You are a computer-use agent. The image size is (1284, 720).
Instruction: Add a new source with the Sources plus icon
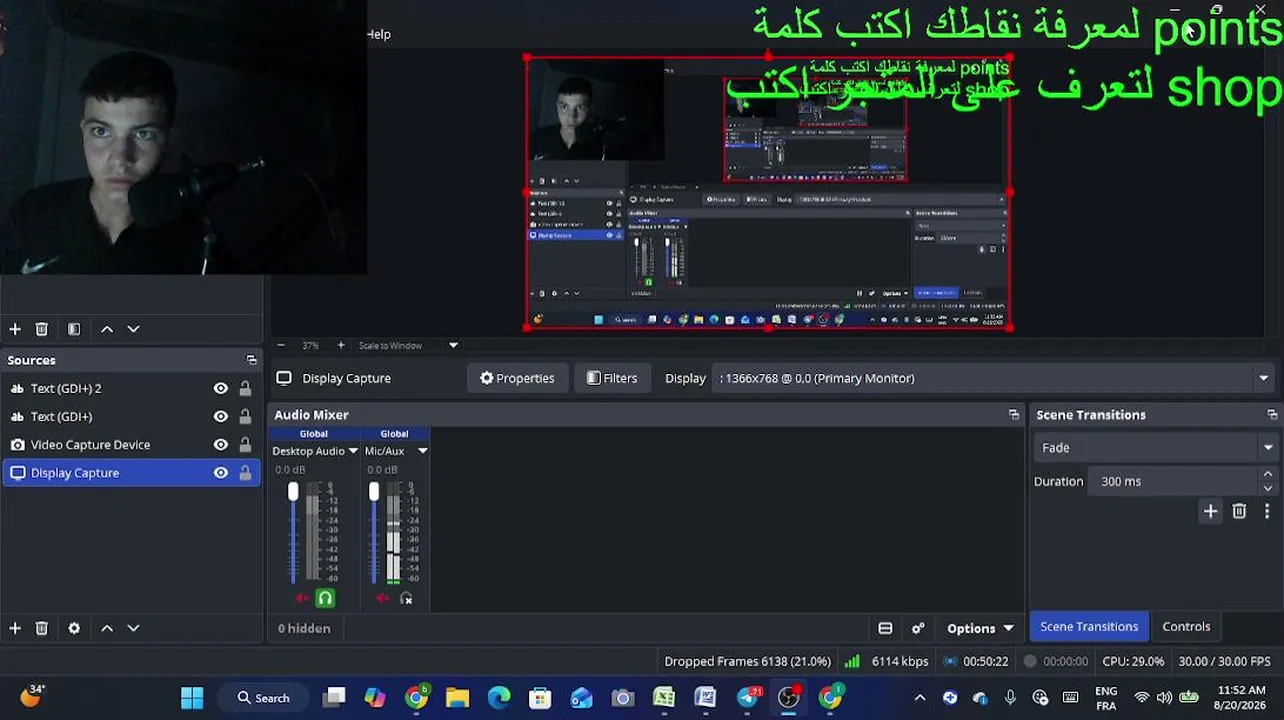pos(15,628)
